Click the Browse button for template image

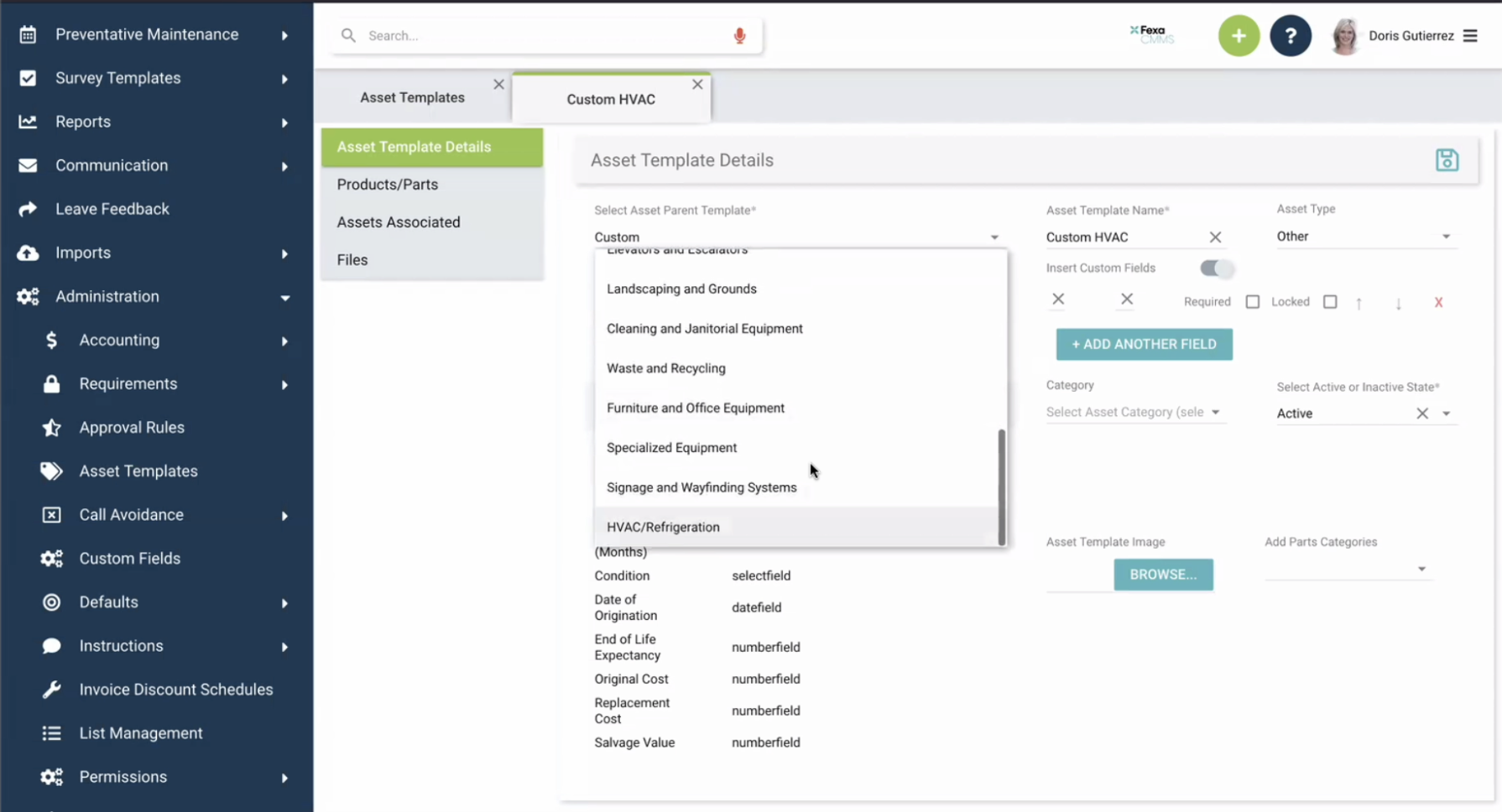[x=1162, y=575]
